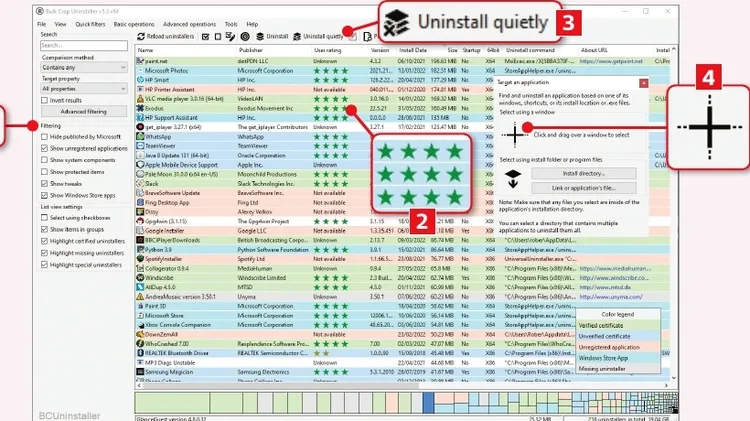Open the unyma.com About URL link
Image resolution: width=750 pixels, height=421 pixels.
pos(611,297)
